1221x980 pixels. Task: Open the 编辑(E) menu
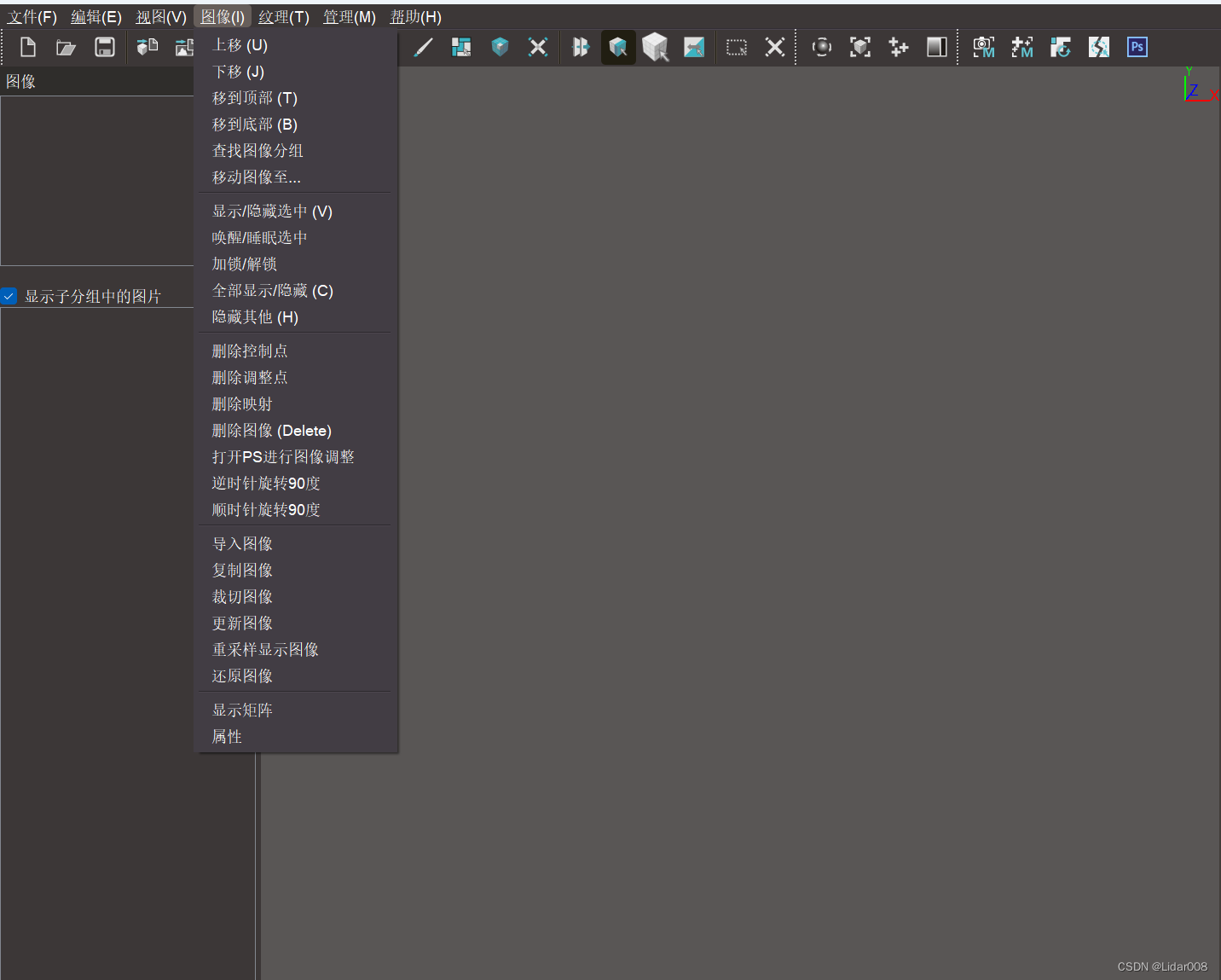96,17
